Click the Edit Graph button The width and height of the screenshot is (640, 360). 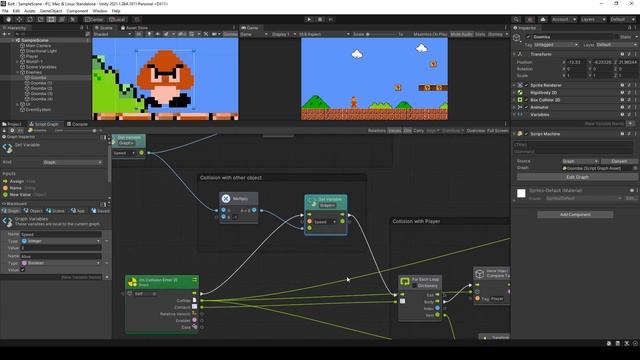point(578,177)
